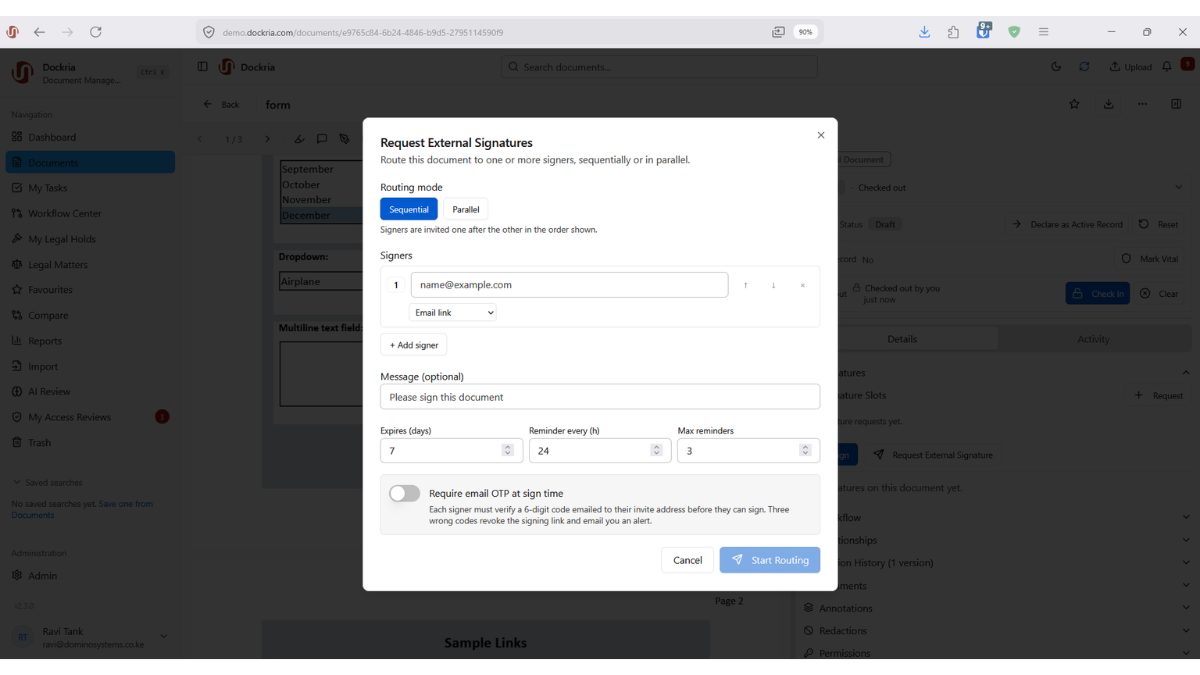Screen dimensions: 1200x675
Task: Toggle the right side panel layout icon
Action: (1176, 104)
